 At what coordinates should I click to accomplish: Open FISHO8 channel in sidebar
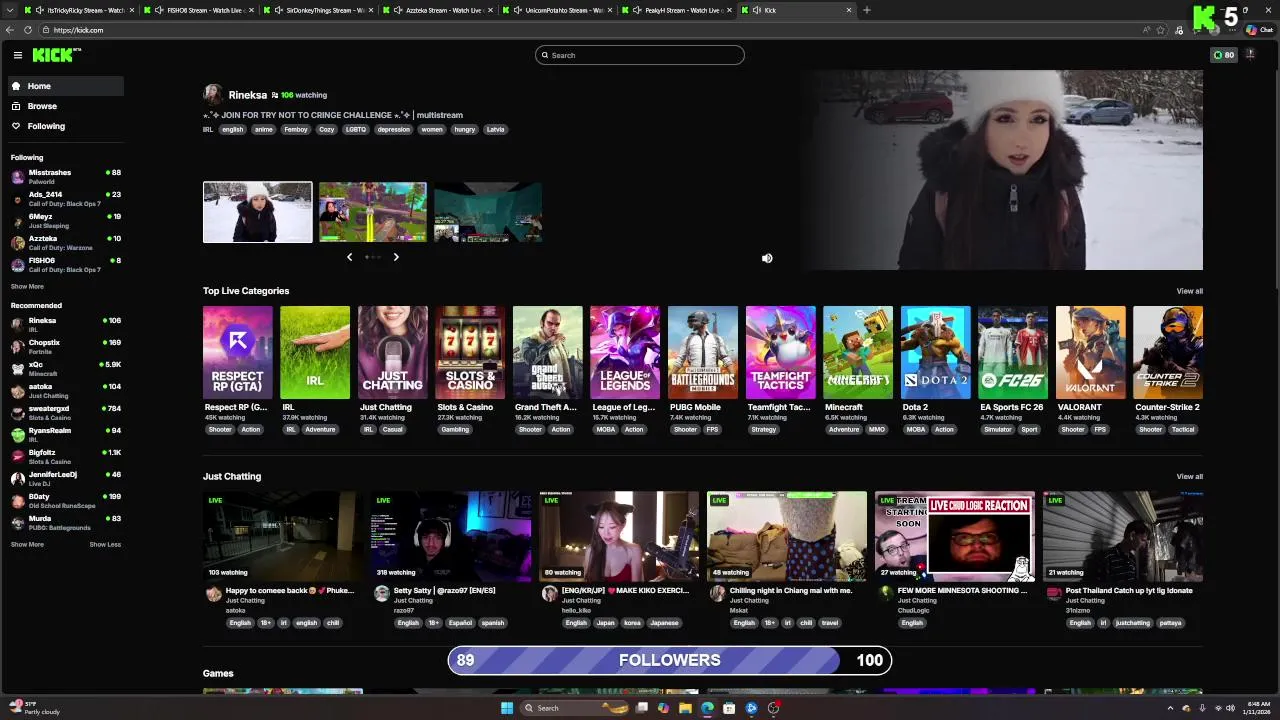(66, 265)
